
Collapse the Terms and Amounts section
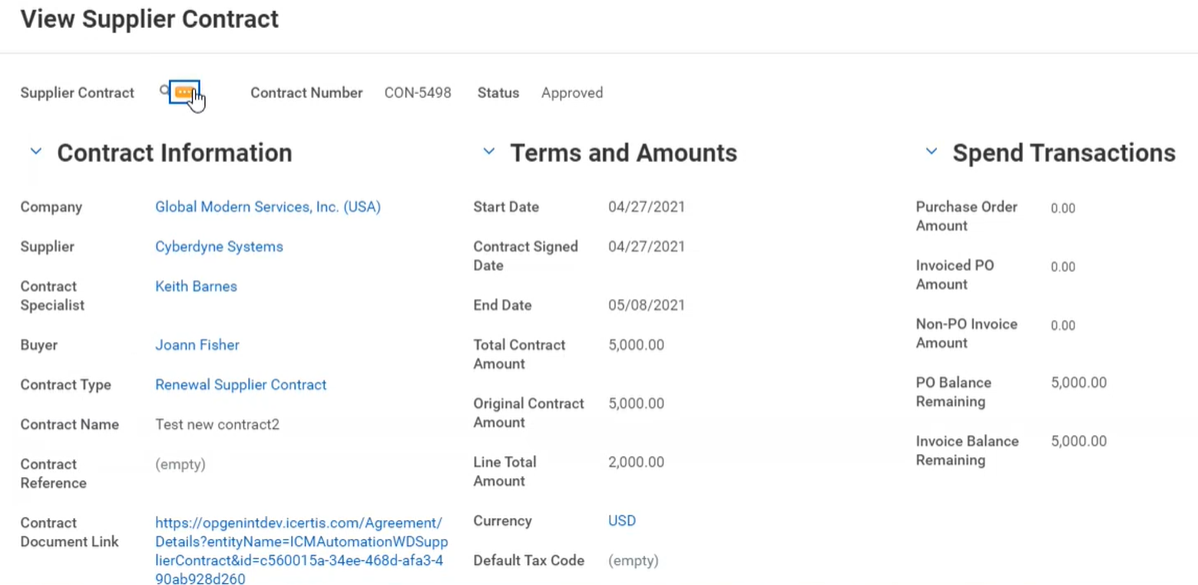click(x=489, y=152)
